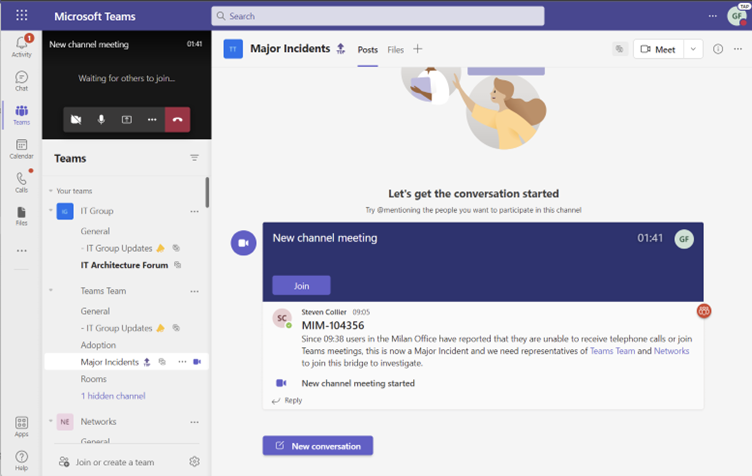Open the Teams Team mention link
Viewport: 752px width, 476px height.
[x=612, y=351]
